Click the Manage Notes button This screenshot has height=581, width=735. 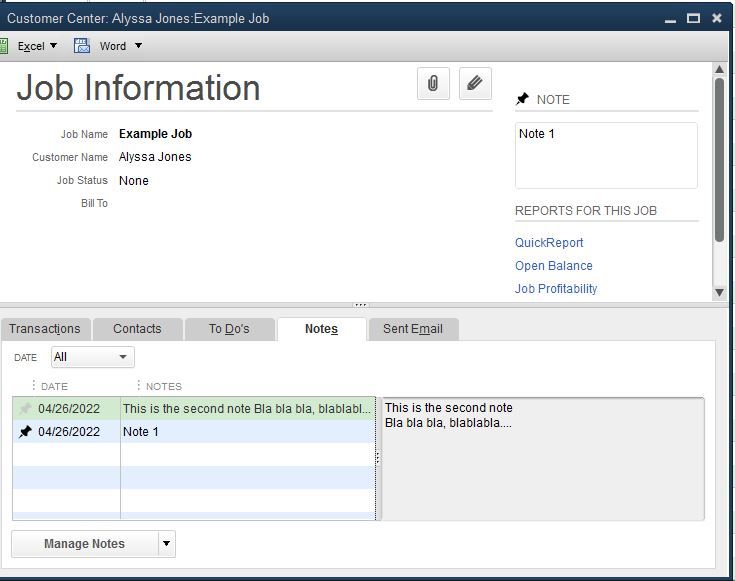coord(84,543)
